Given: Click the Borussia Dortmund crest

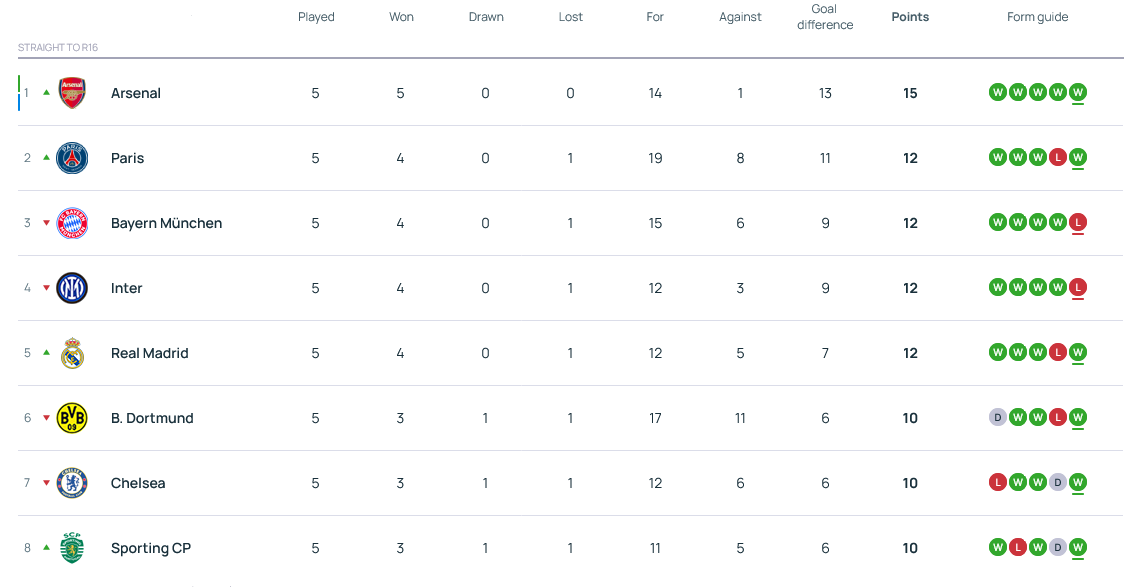Looking at the screenshot, I should pyautogui.click(x=72, y=418).
